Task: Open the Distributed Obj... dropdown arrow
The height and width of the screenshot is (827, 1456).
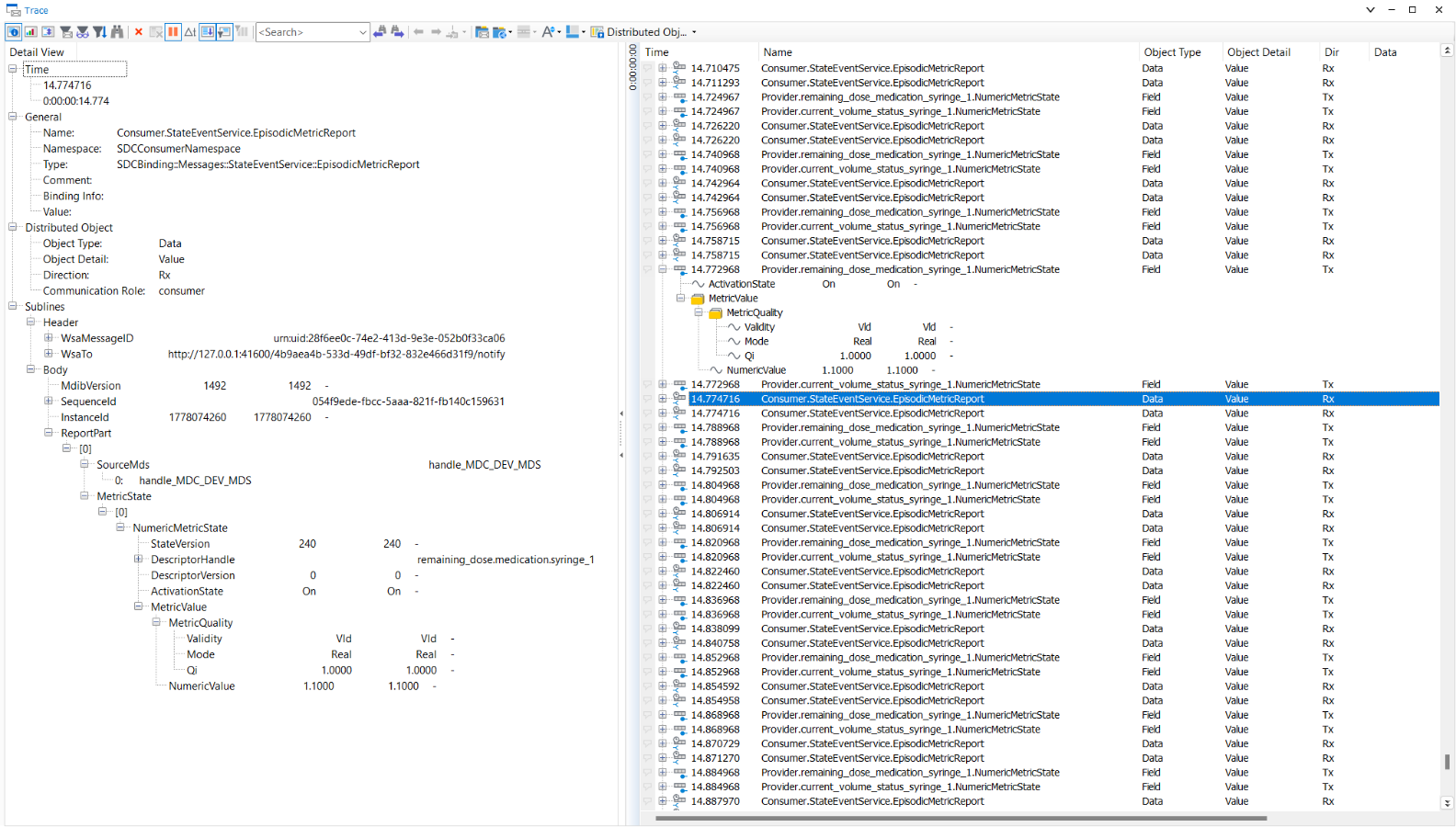Action: click(694, 32)
